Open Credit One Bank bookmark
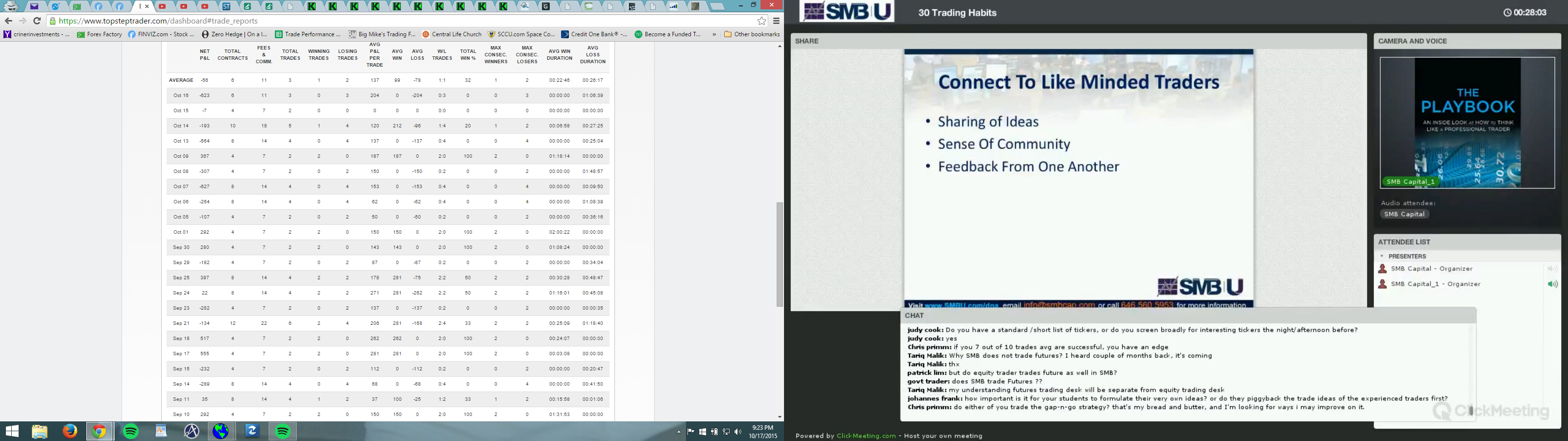 [595, 34]
